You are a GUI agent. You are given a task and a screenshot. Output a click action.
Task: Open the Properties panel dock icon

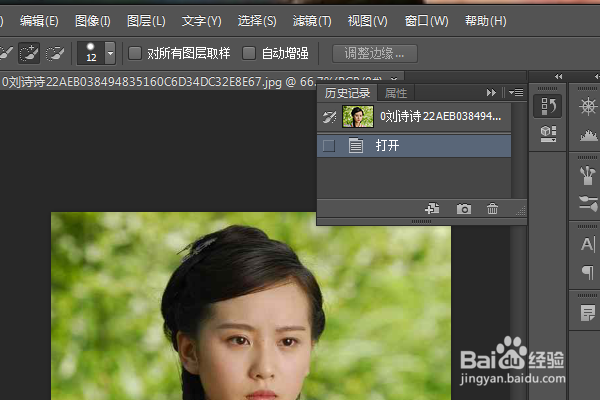tap(548, 133)
